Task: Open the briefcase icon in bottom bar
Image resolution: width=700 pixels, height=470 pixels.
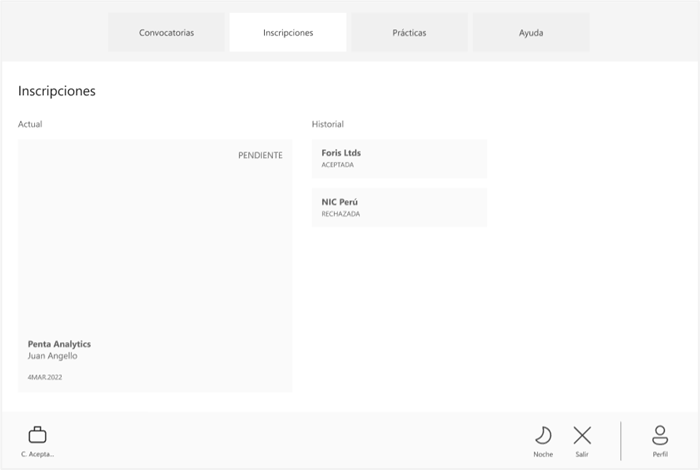Action: pos(37,435)
